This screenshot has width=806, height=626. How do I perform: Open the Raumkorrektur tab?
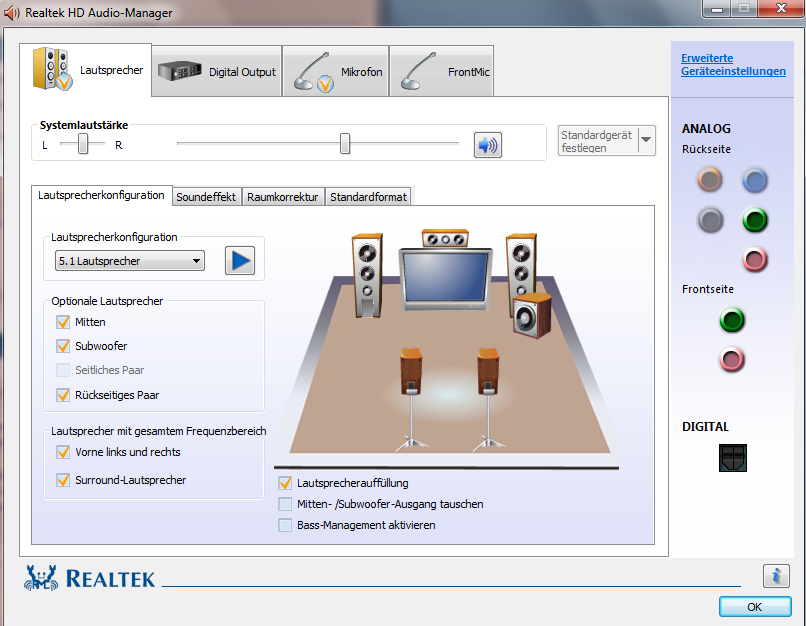pyautogui.click(x=283, y=197)
